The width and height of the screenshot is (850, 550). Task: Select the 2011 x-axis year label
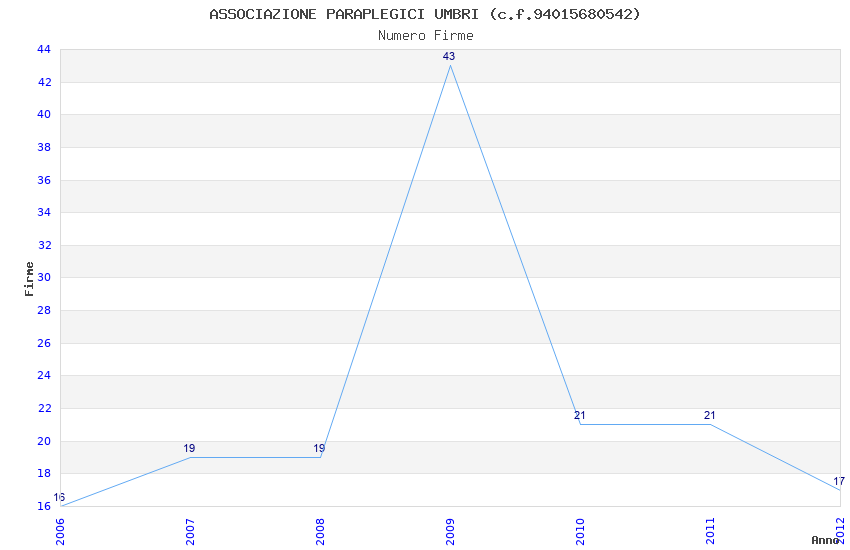click(710, 531)
